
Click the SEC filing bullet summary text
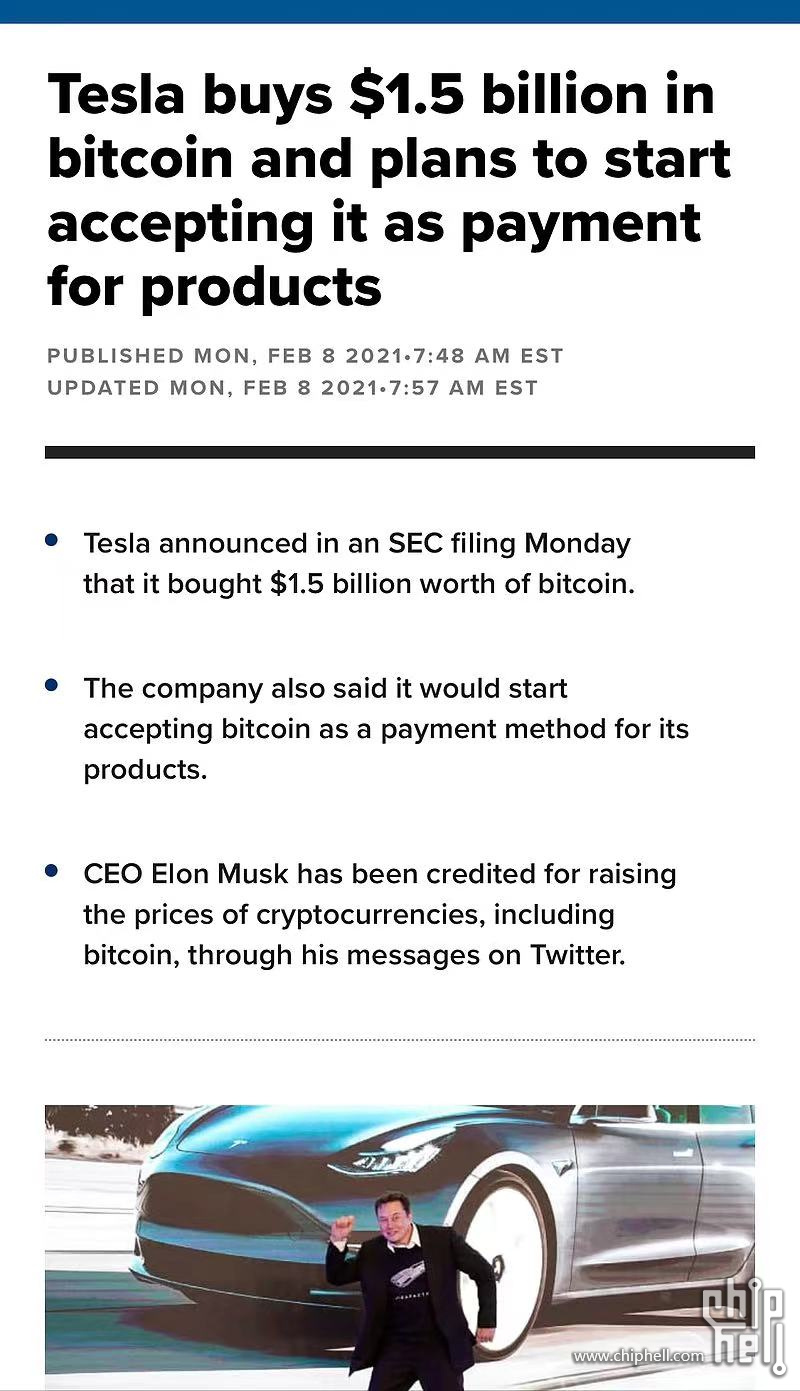(x=359, y=564)
